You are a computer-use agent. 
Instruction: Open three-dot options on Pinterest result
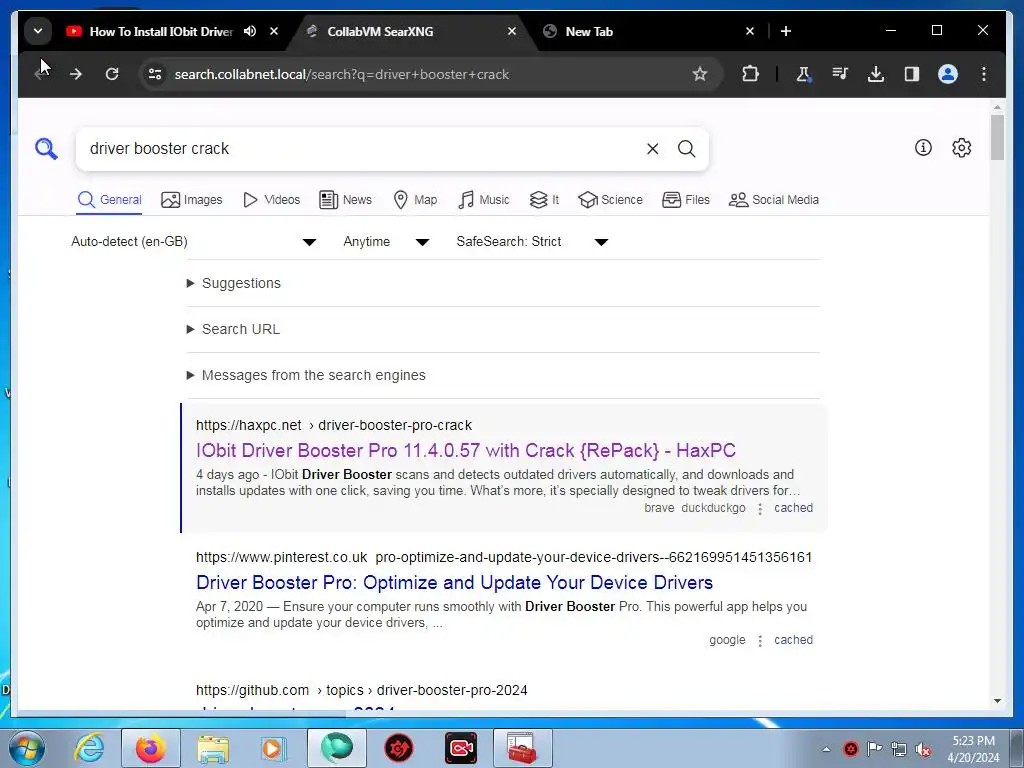click(760, 641)
